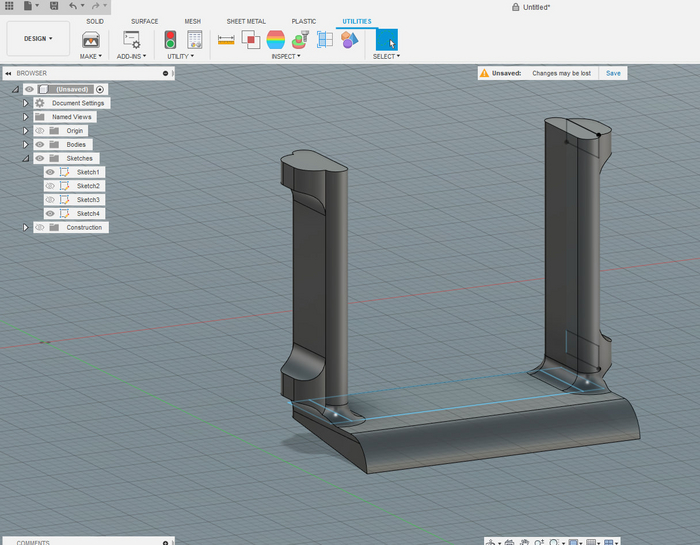This screenshot has width=700, height=545.
Task: Open the Inspect dropdown menu
Action: (x=286, y=56)
